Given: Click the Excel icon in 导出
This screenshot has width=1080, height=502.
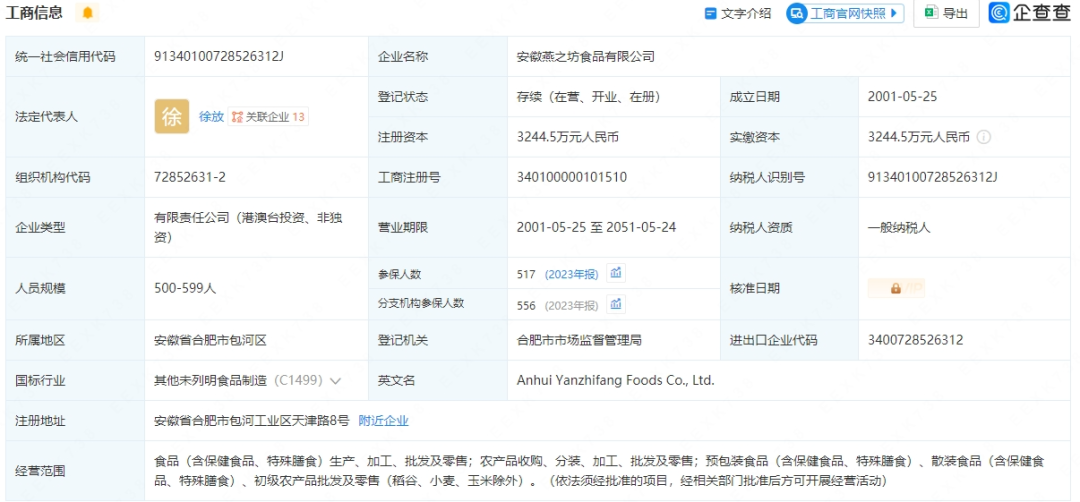Looking at the screenshot, I should pyautogui.click(x=930, y=13).
